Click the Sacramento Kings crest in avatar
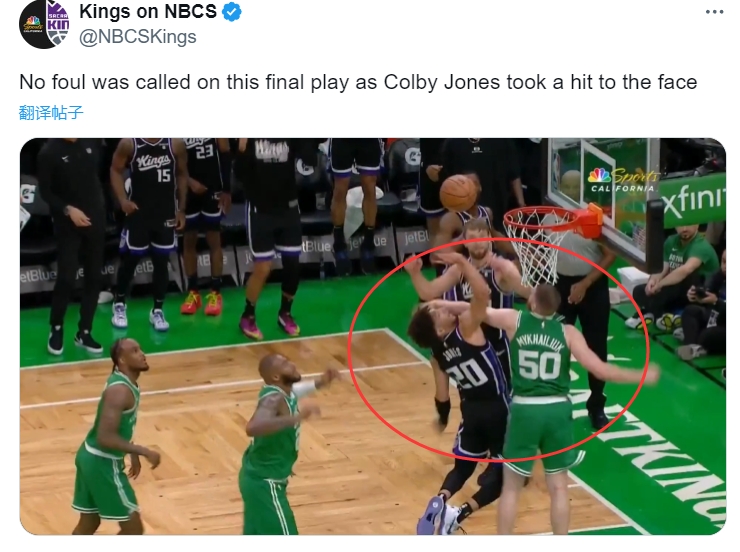 [58, 24]
